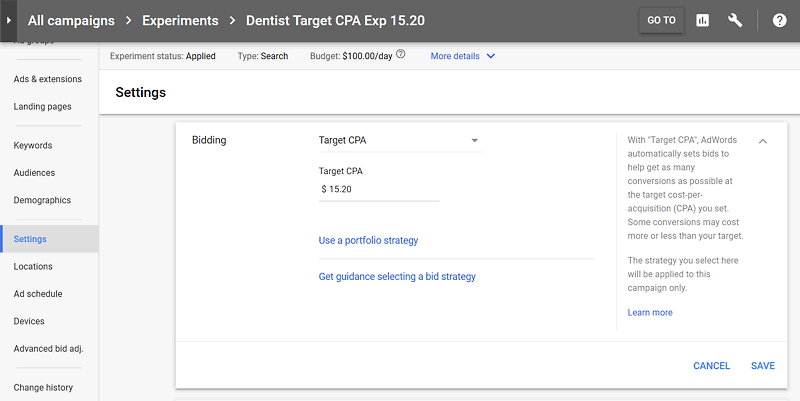The width and height of the screenshot is (800, 401).
Task: Click budget help info icon
Action: point(401,56)
